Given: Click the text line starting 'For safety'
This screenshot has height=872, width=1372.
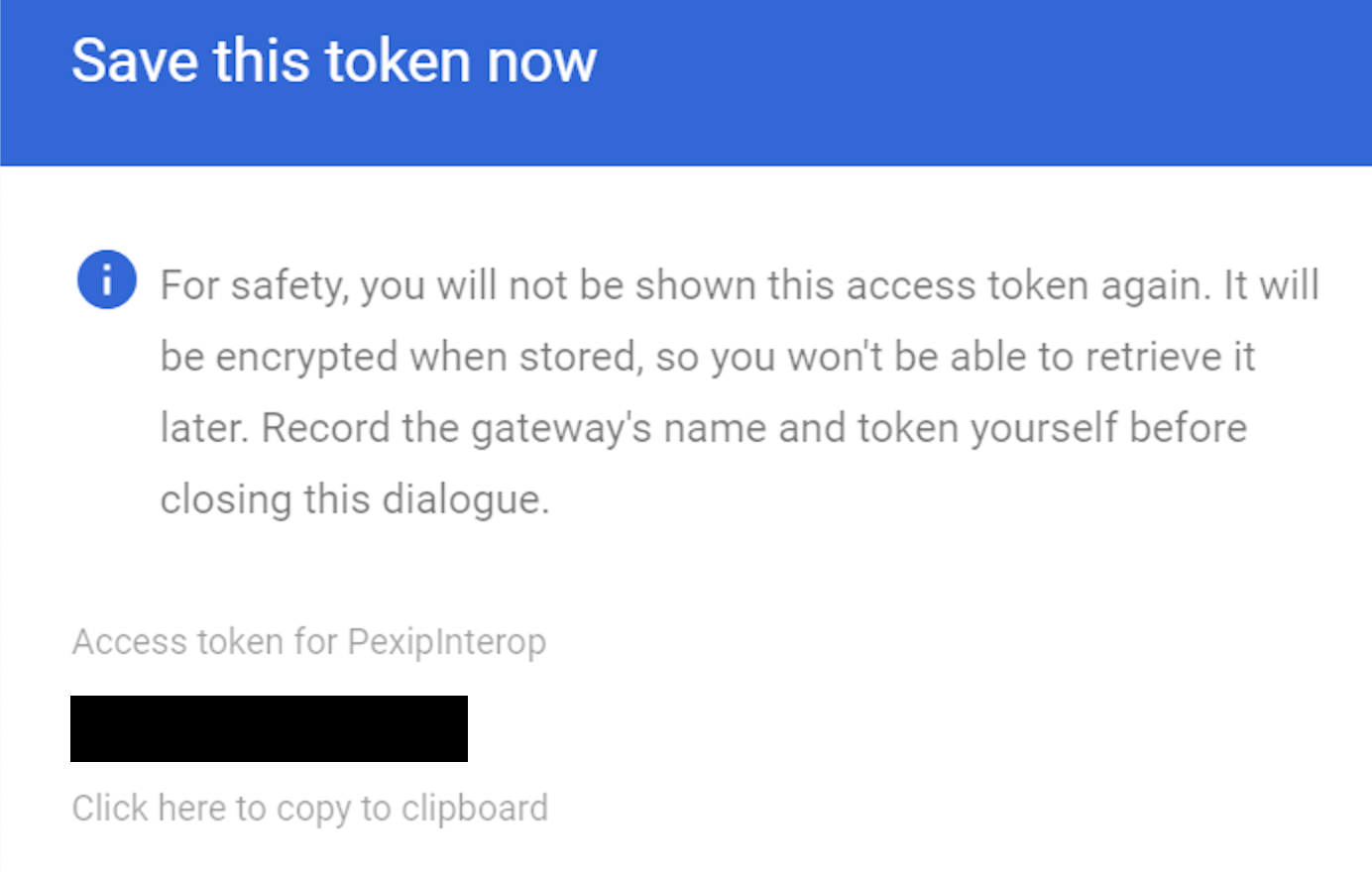Looking at the screenshot, I should [x=739, y=285].
